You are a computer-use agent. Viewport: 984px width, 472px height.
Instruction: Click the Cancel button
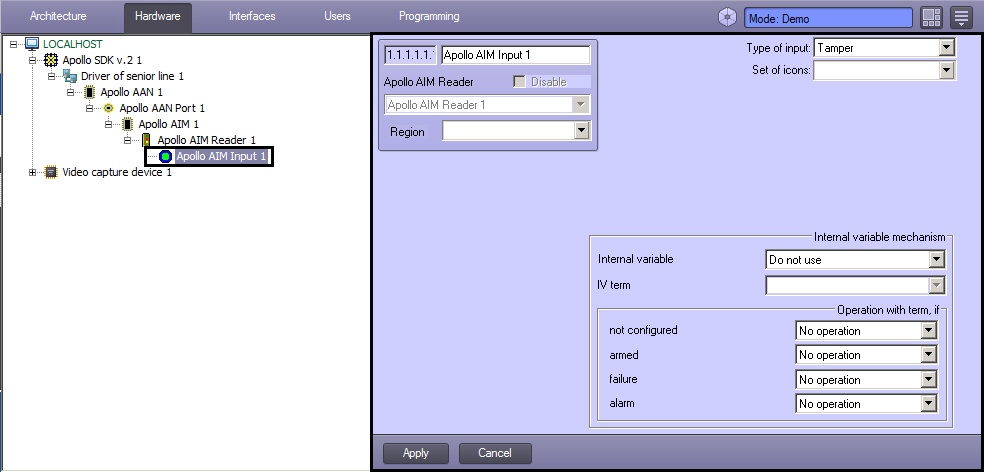point(495,453)
